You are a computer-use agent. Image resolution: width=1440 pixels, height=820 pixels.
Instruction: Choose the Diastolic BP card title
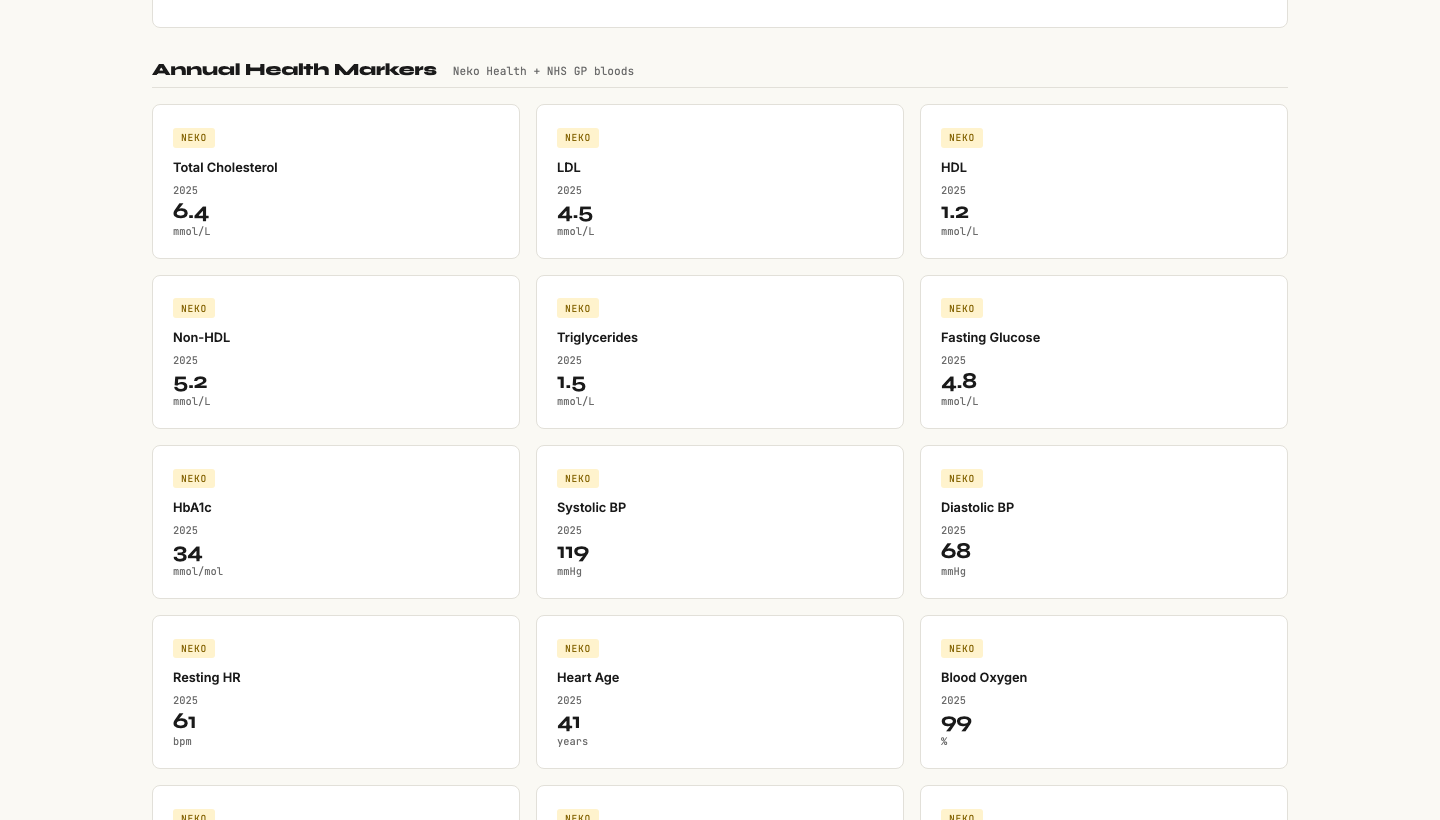[x=977, y=508]
